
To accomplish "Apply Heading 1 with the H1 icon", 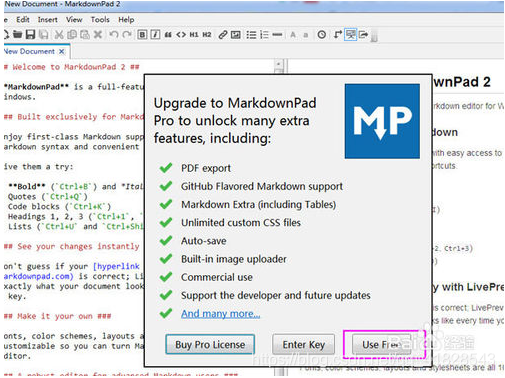I will 194,35.
